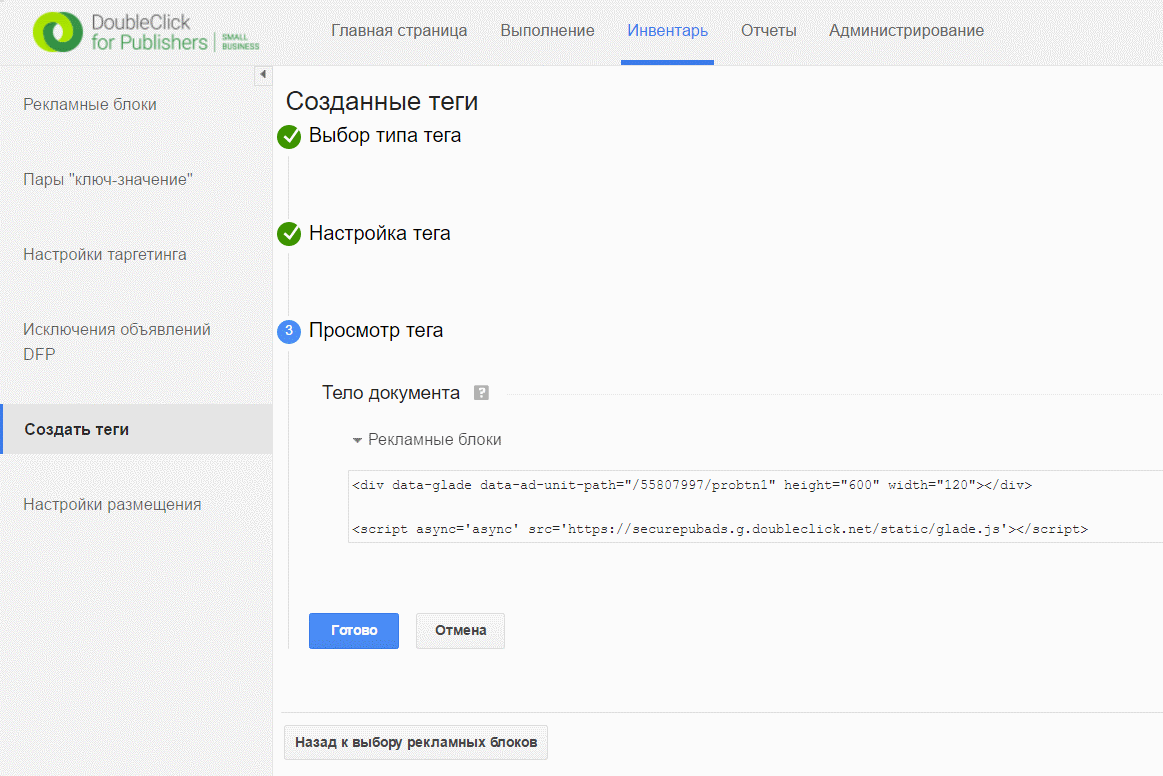Image resolution: width=1163 pixels, height=776 pixels.
Task: Click the Отмена button
Action: pos(461,631)
